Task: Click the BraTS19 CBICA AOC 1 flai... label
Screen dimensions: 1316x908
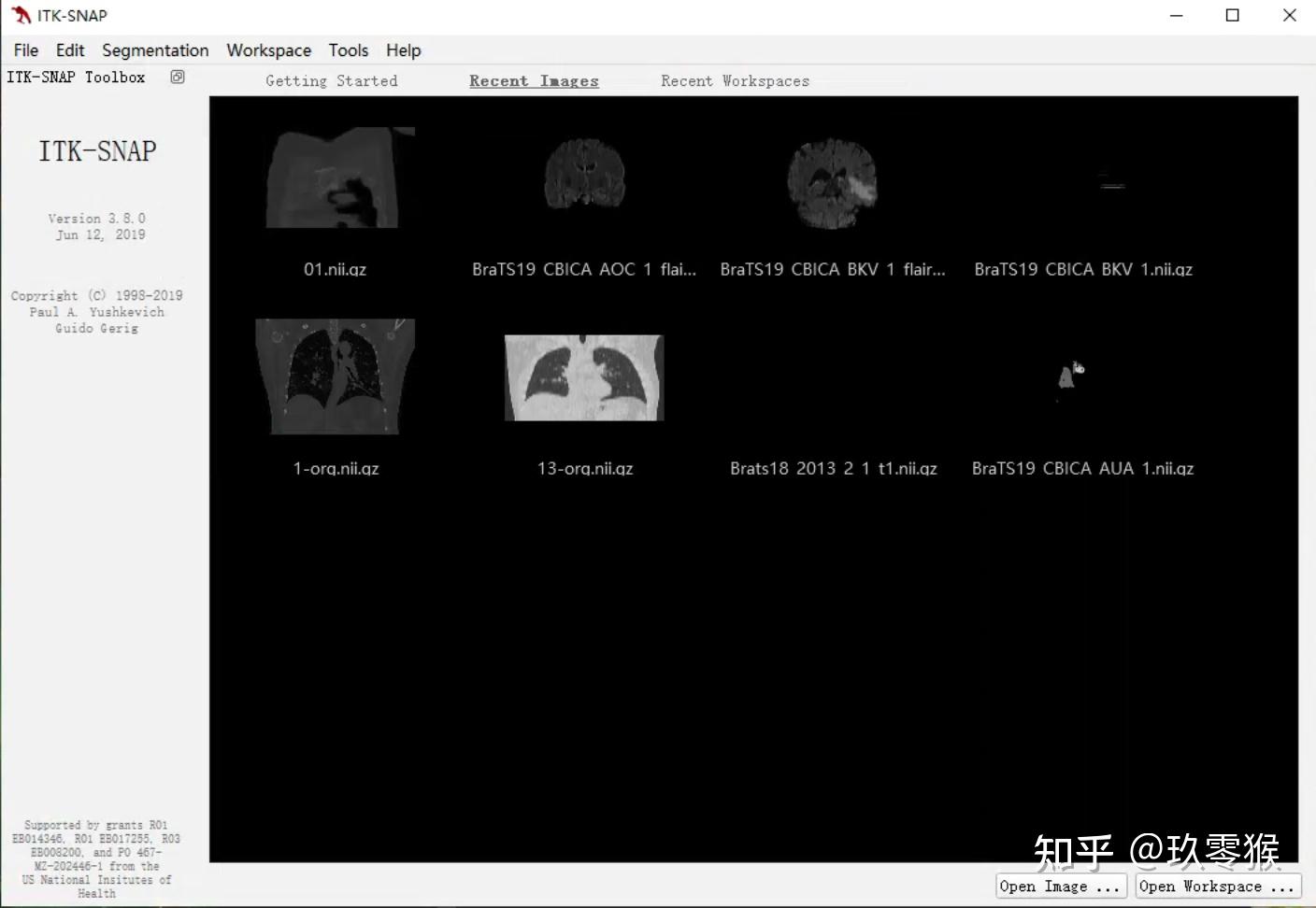Action: (584, 269)
